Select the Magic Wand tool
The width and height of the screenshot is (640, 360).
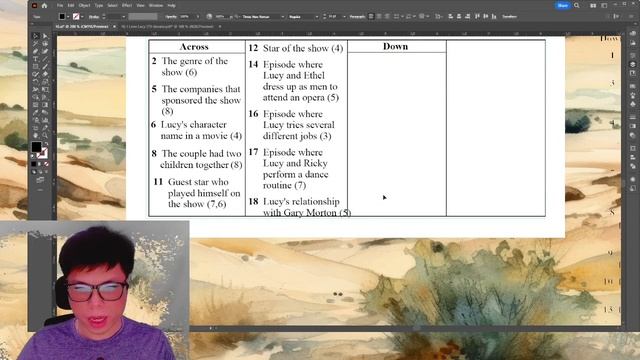36,43
